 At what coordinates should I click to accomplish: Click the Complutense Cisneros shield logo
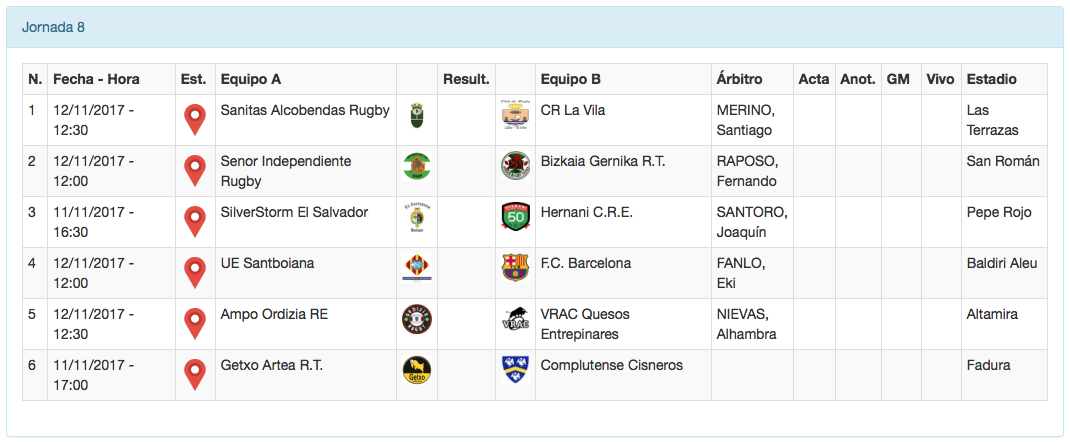(x=515, y=370)
